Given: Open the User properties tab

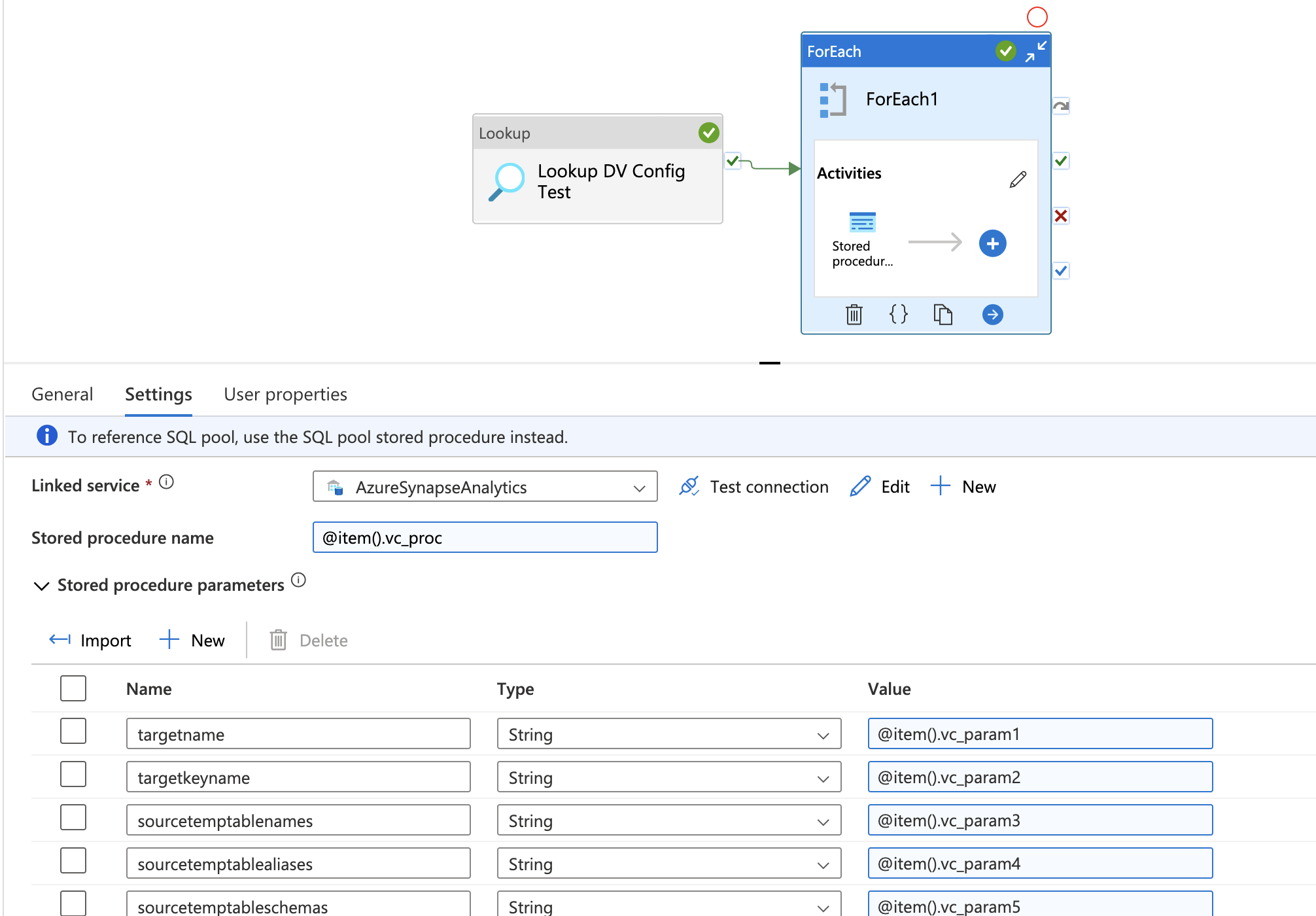Looking at the screenshot, I should click(x=285, y=395).
